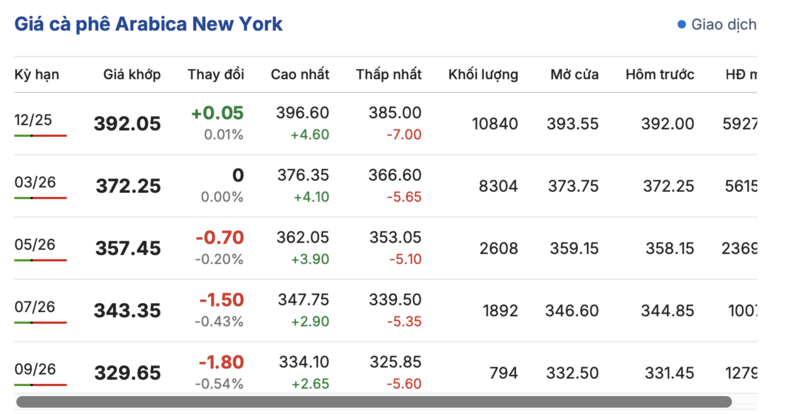
Task: Click the range bar under 03/26
Action: pos(40,198)
